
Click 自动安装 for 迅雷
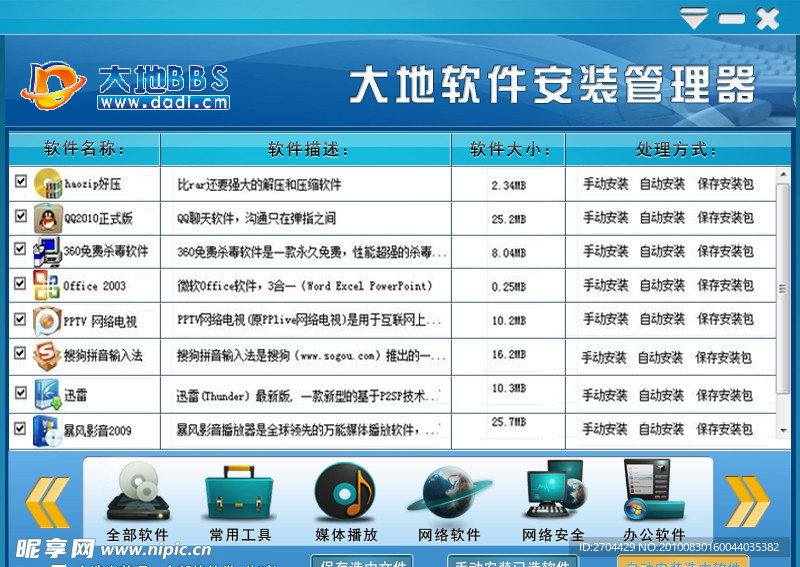pos(661,396)
